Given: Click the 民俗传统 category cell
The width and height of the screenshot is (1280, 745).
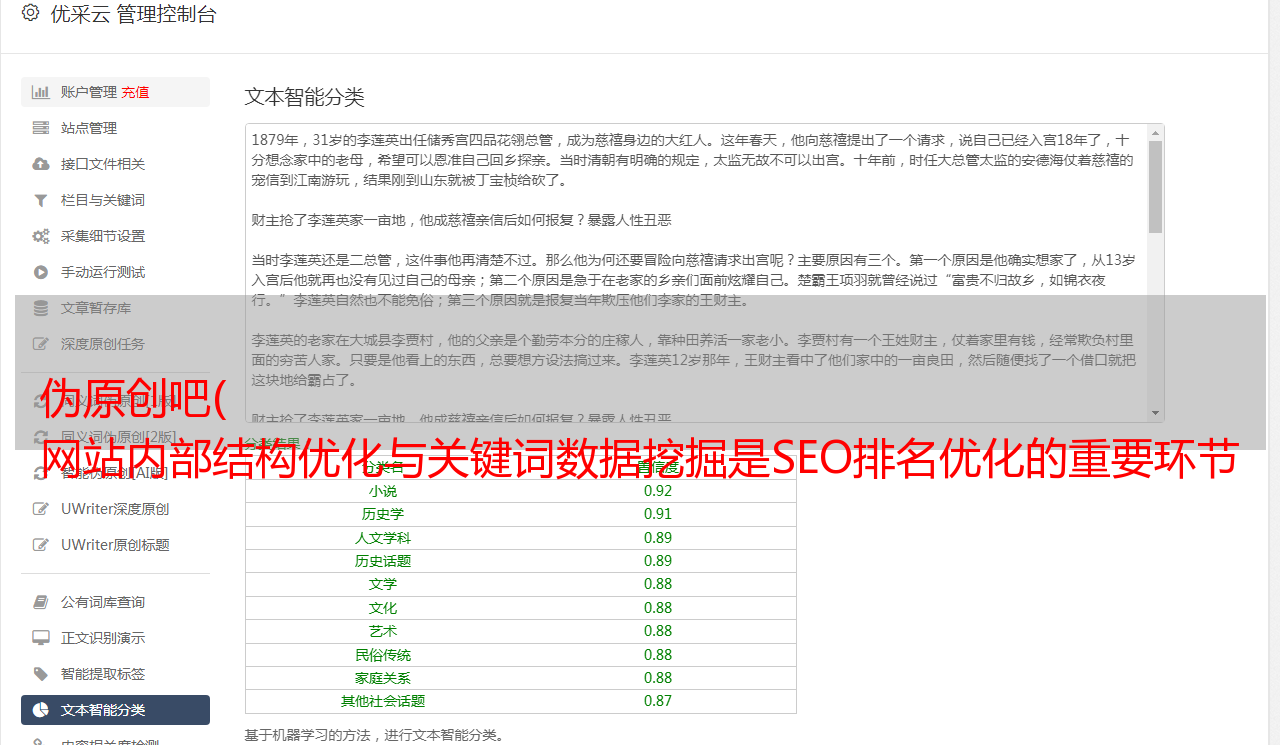Looking at the screenshot, I should [x=383, y=655].
